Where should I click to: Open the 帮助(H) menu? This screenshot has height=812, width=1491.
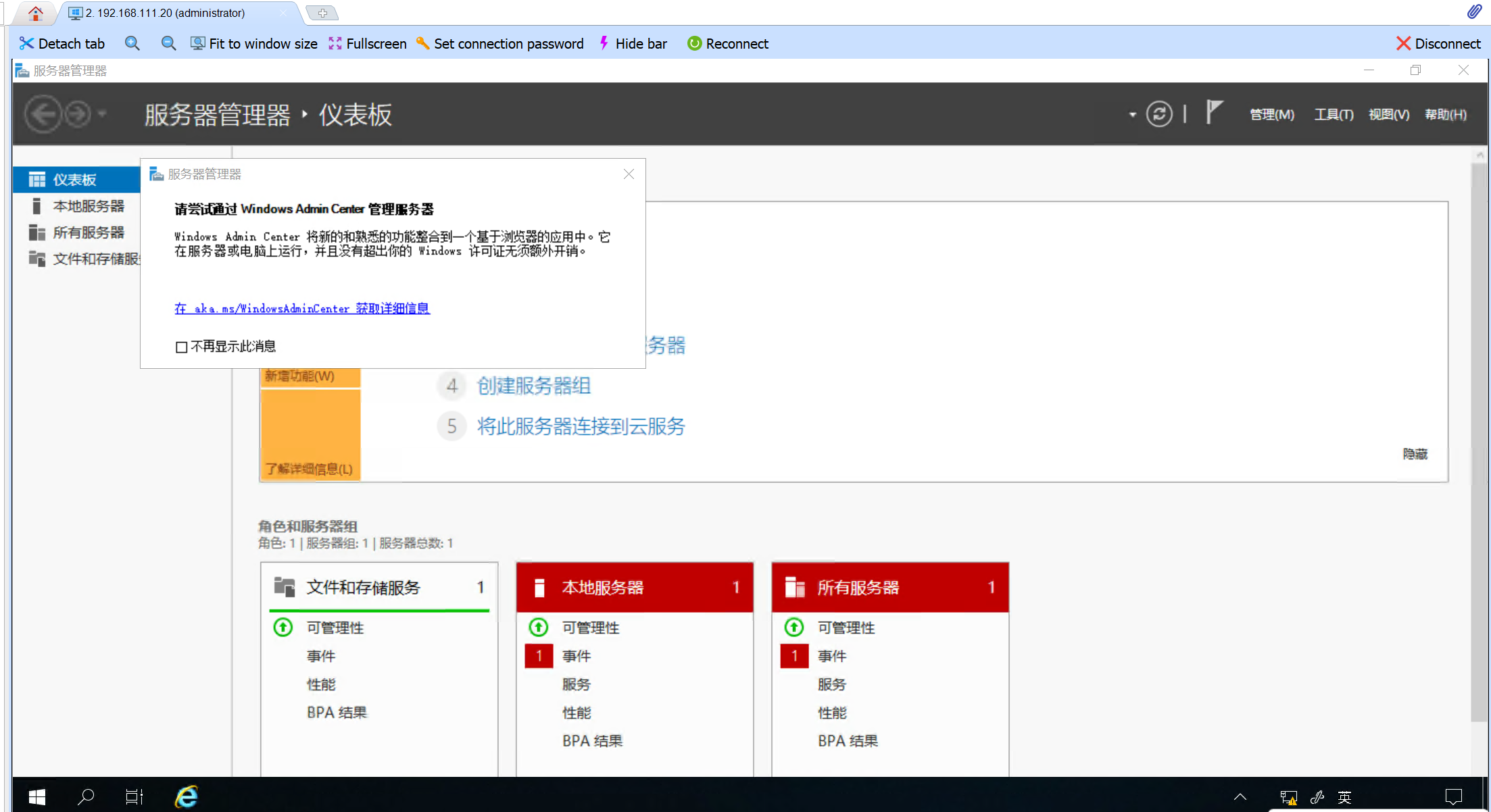point(1446,115)
